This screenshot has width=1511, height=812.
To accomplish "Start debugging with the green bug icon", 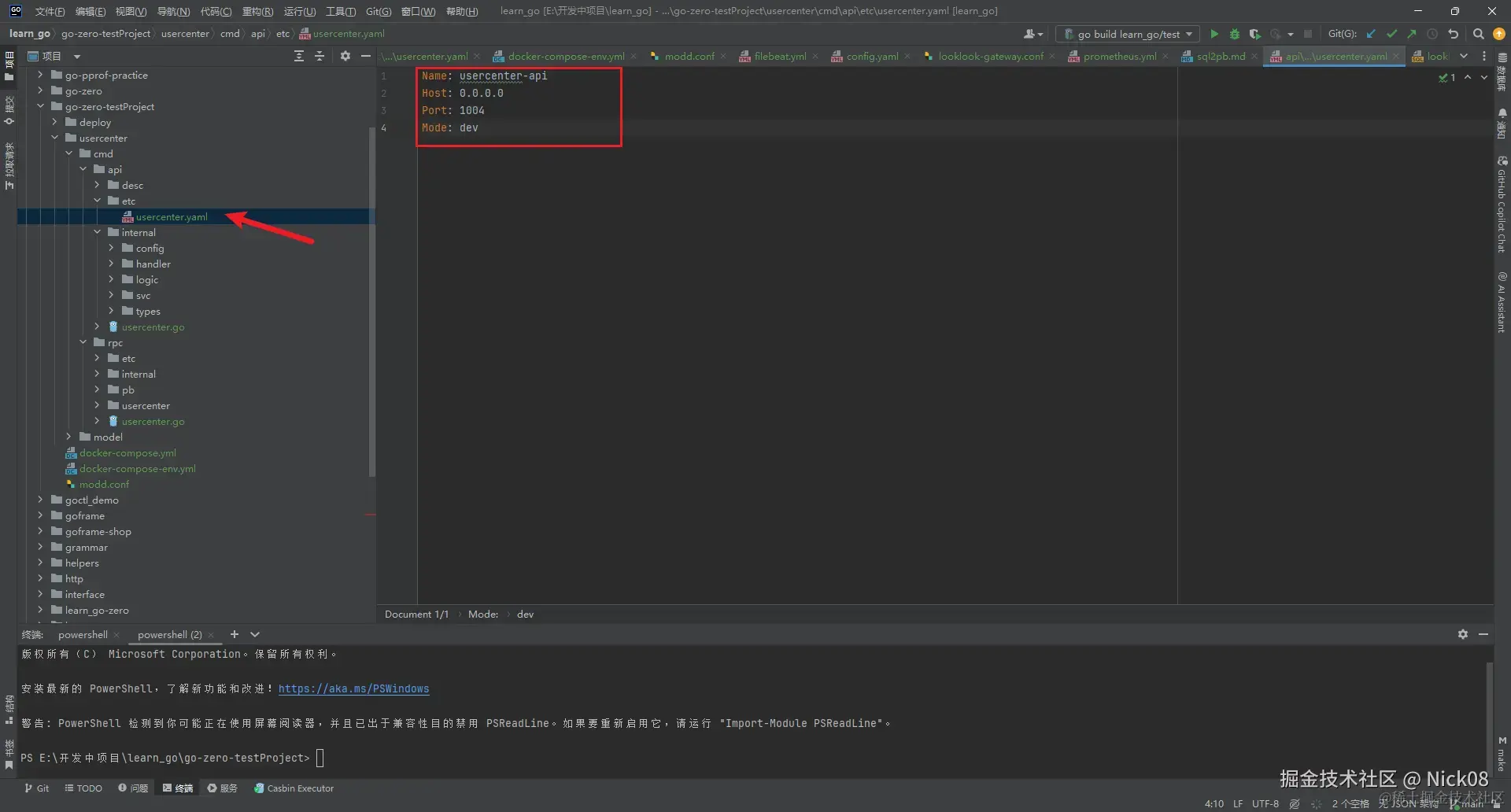I will pos(1235,34).
